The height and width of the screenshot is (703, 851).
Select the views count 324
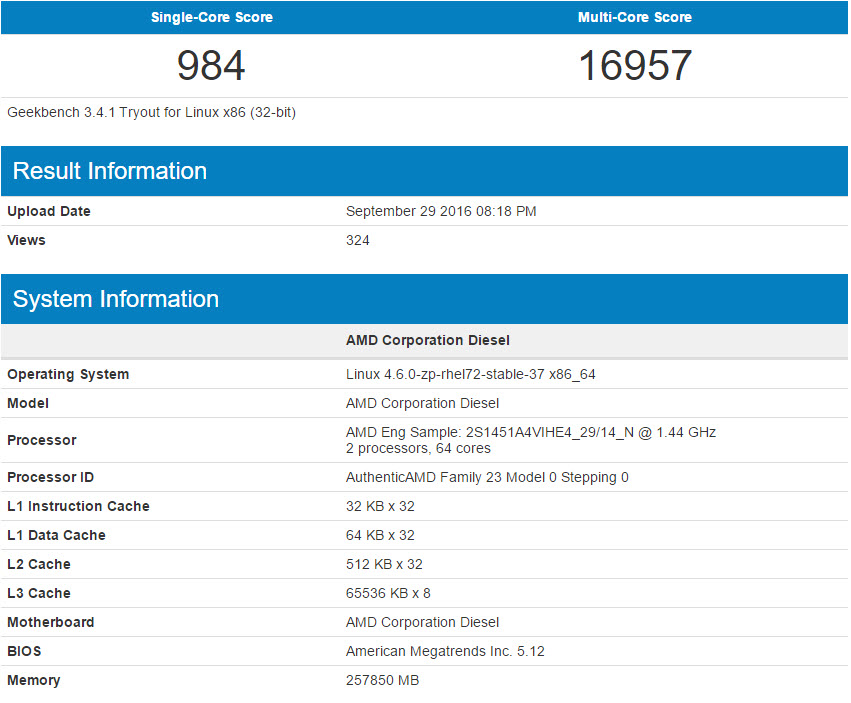pyautogui.click(x=358, y=240)
